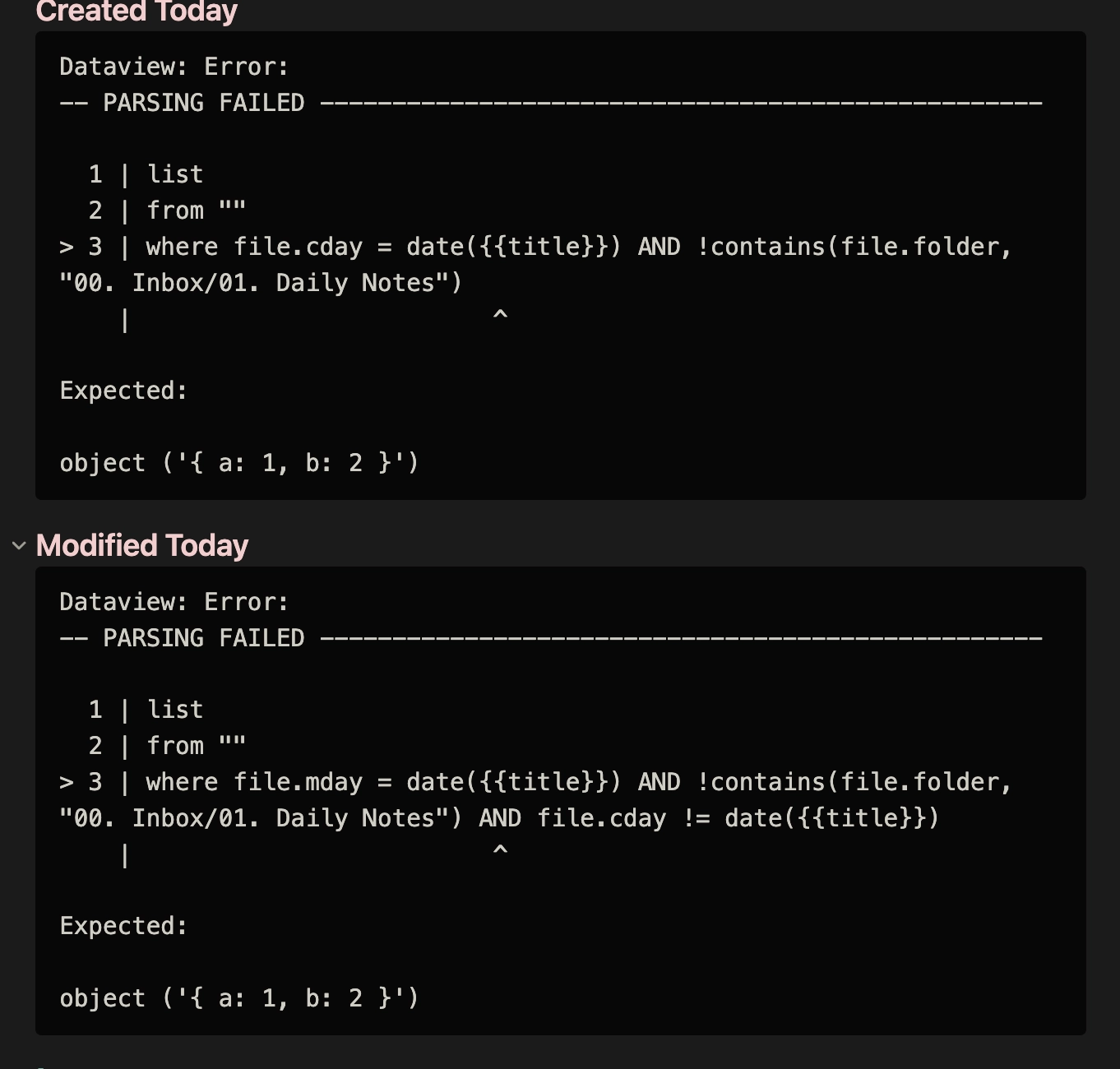Click 'AND file.cday != date({{title}})' text

click(x=709, y=818)
